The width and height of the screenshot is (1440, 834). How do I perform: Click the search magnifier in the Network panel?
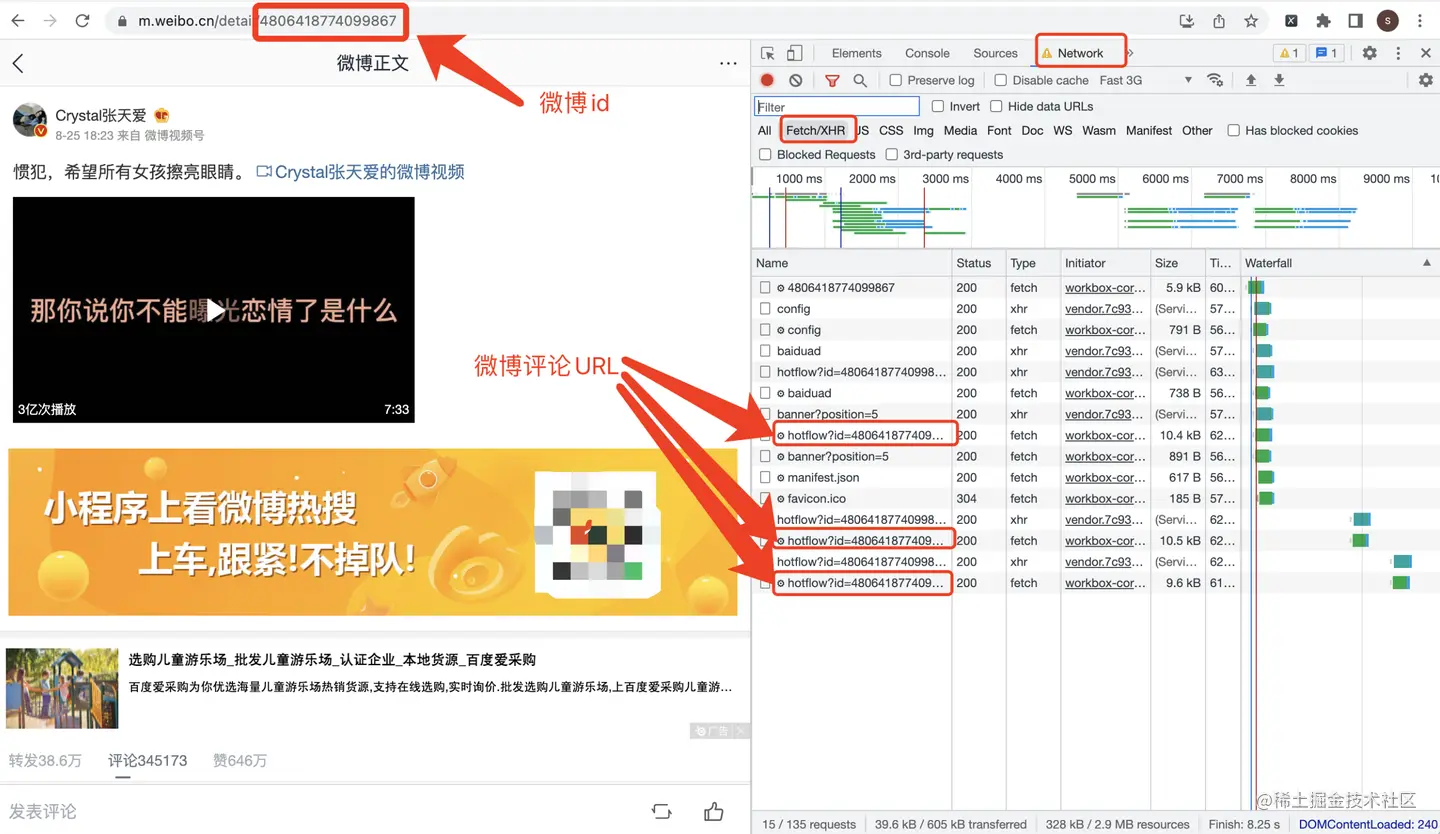point(860,80)
